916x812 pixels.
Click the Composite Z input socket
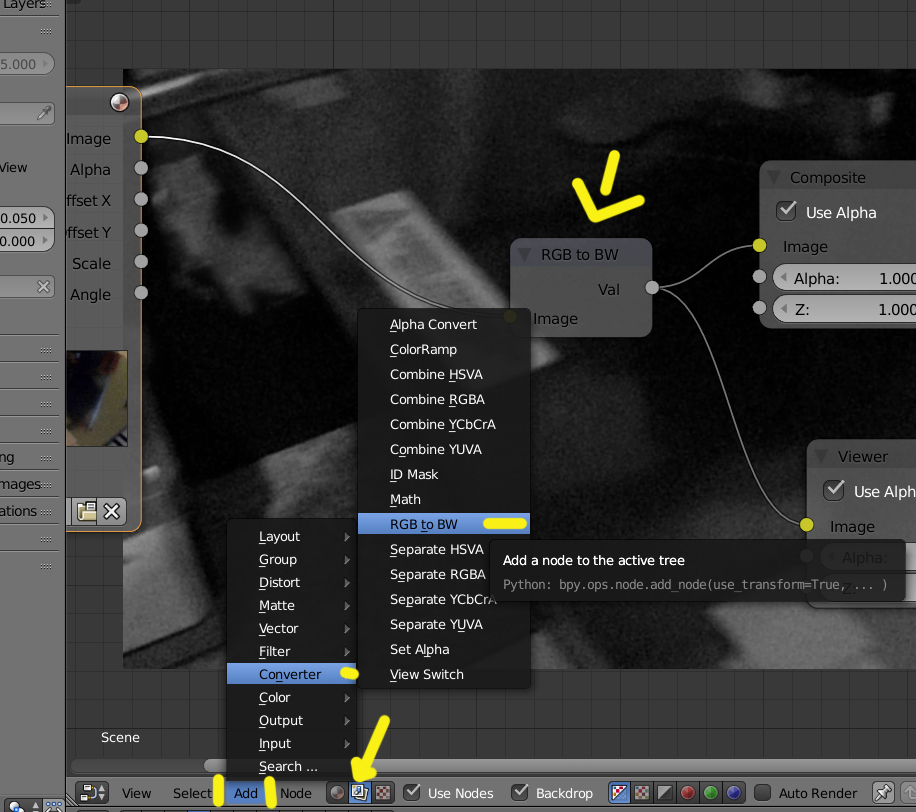click(759, 307)
